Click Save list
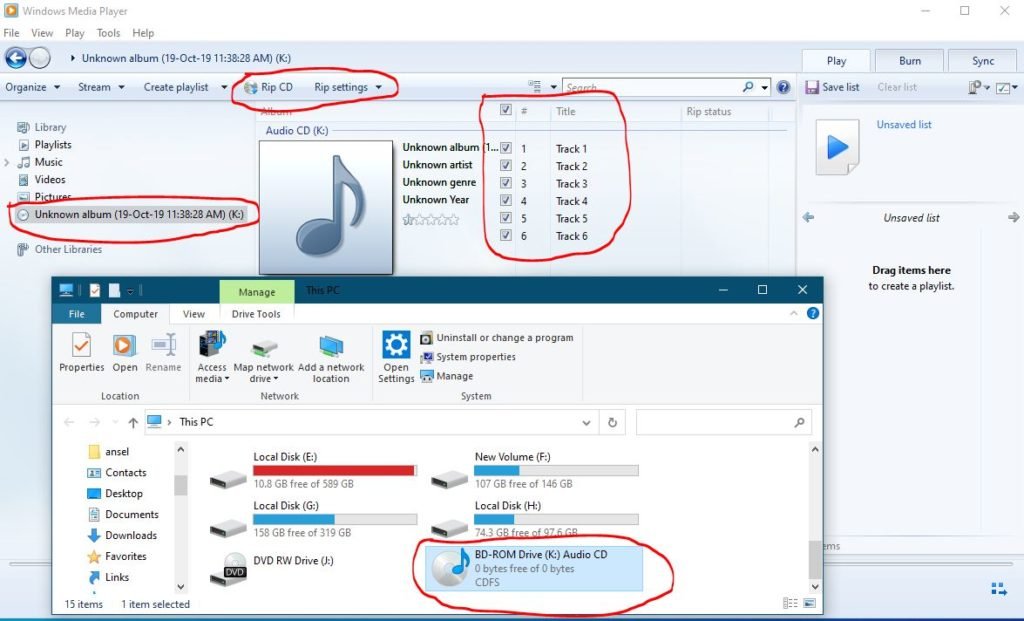The image size is (1024, 621). point(833,87)
